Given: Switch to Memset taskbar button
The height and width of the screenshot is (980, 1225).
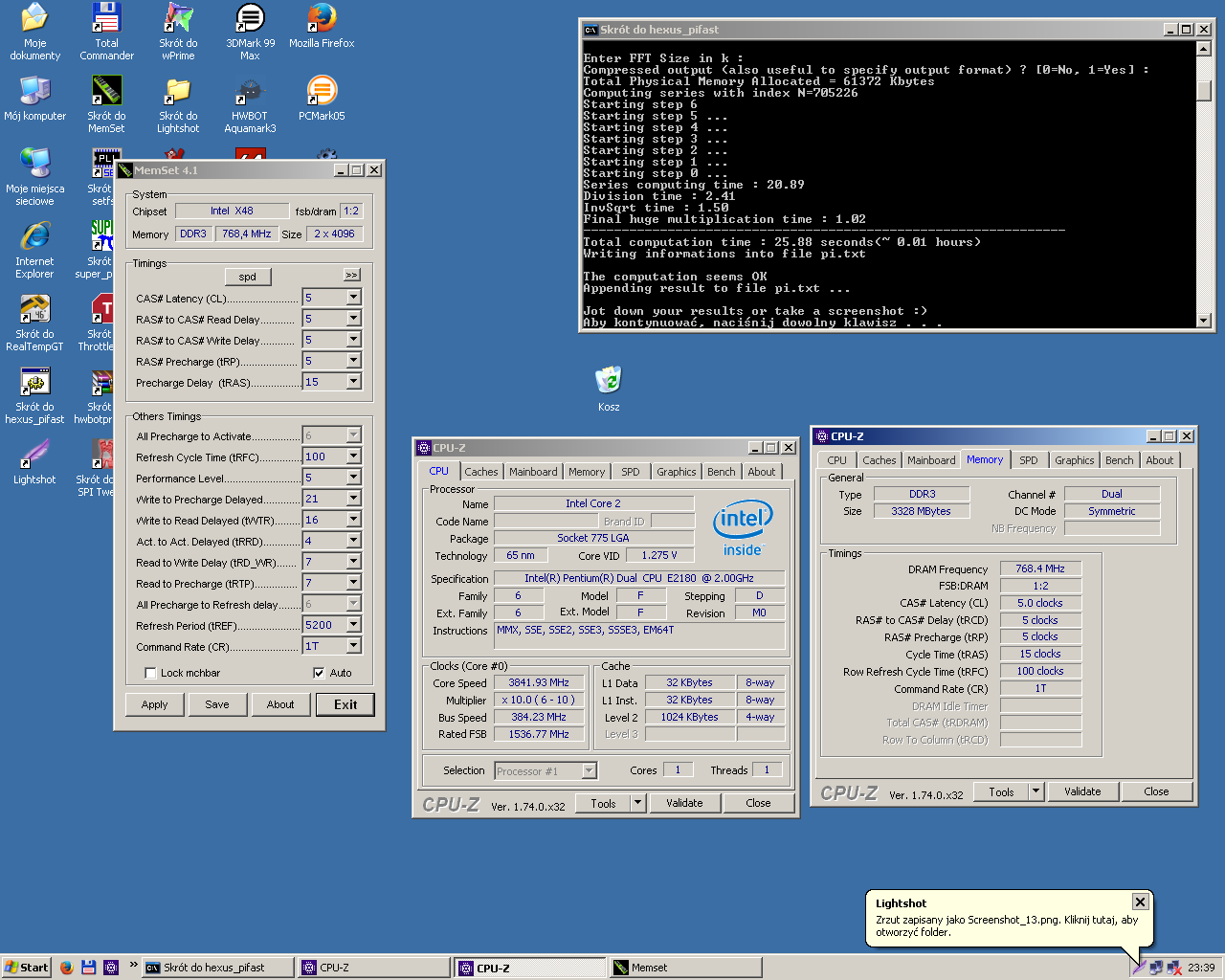Looking at the screenshot, I should [x=685, y=968].
